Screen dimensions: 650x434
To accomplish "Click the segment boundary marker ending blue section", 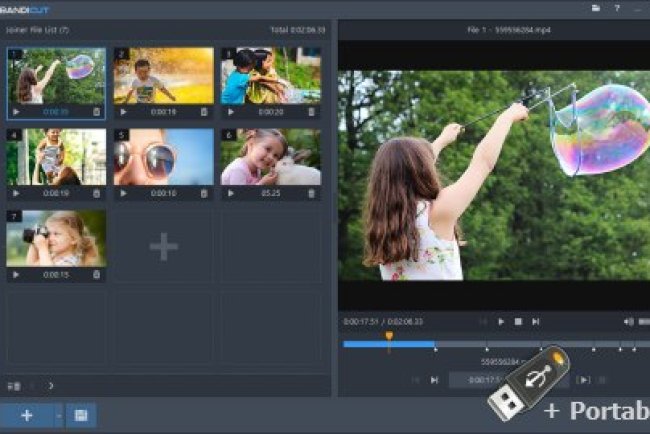I will (435, 350).
